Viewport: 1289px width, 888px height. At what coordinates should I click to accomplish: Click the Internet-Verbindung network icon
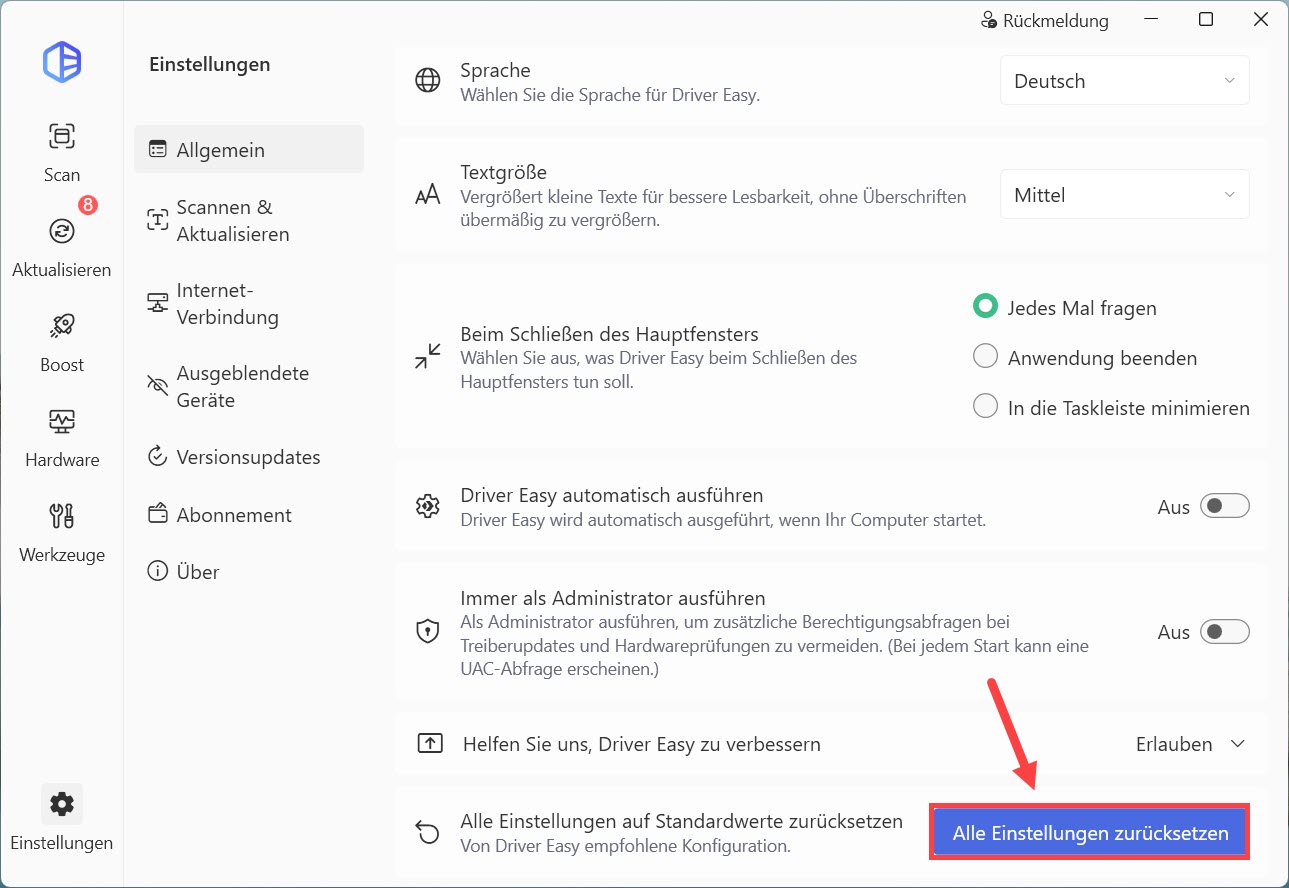coord(158,303)
